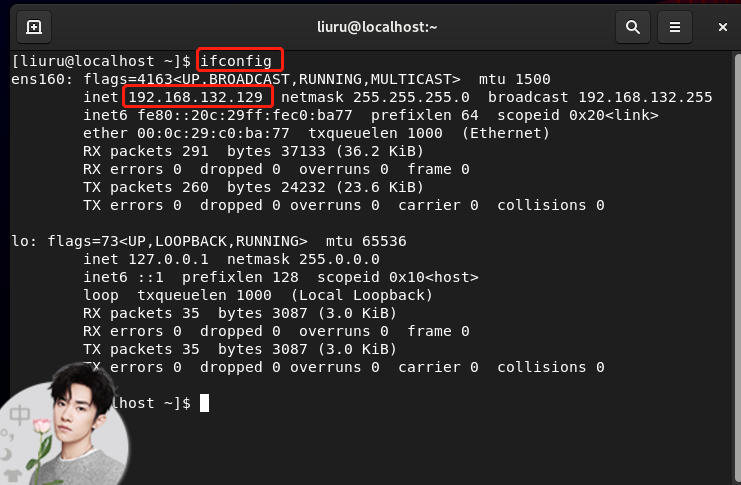Click the terminal's vertical scrollbar
Screen dimensions: 741x485
[x=737, y=267]
